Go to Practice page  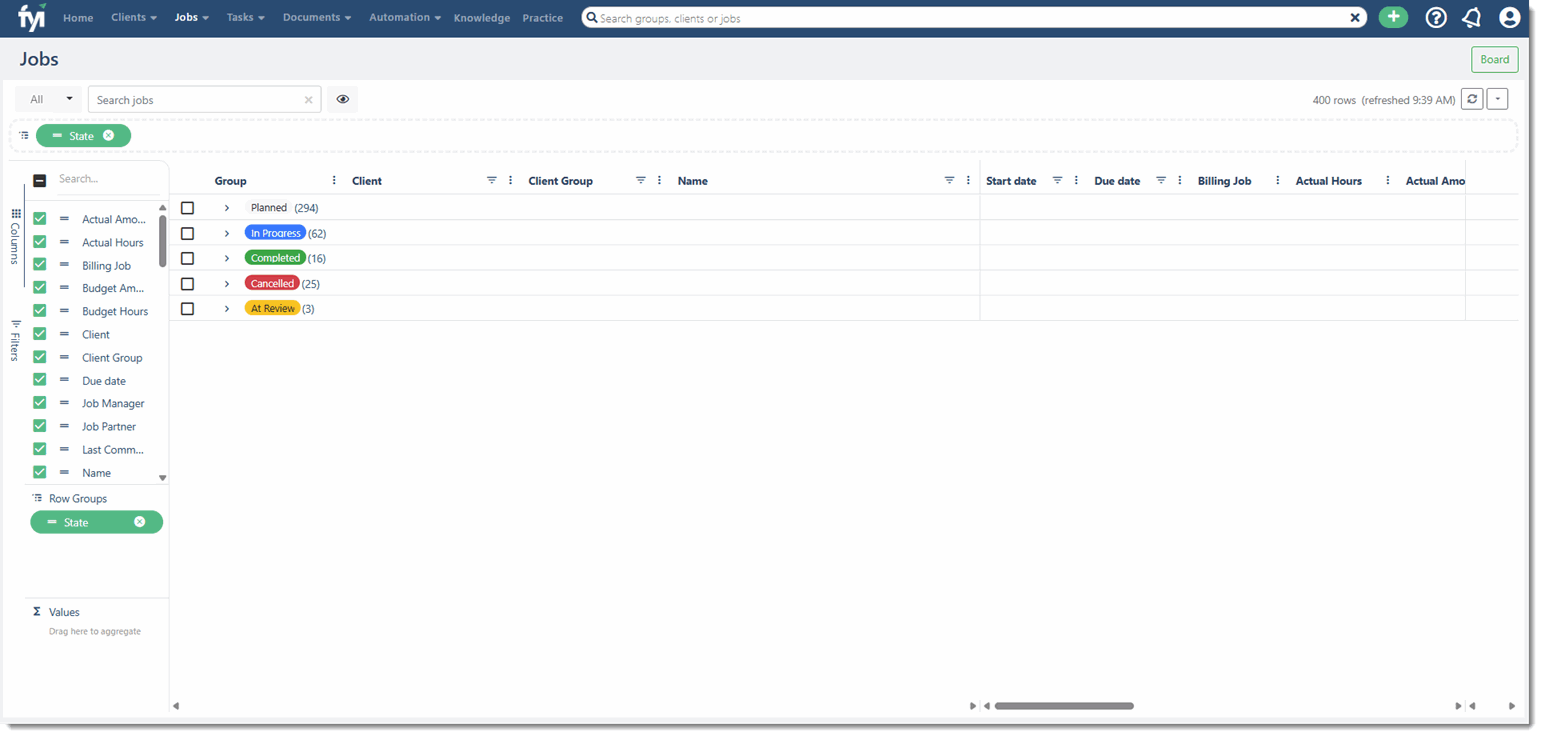click(543, 18)
